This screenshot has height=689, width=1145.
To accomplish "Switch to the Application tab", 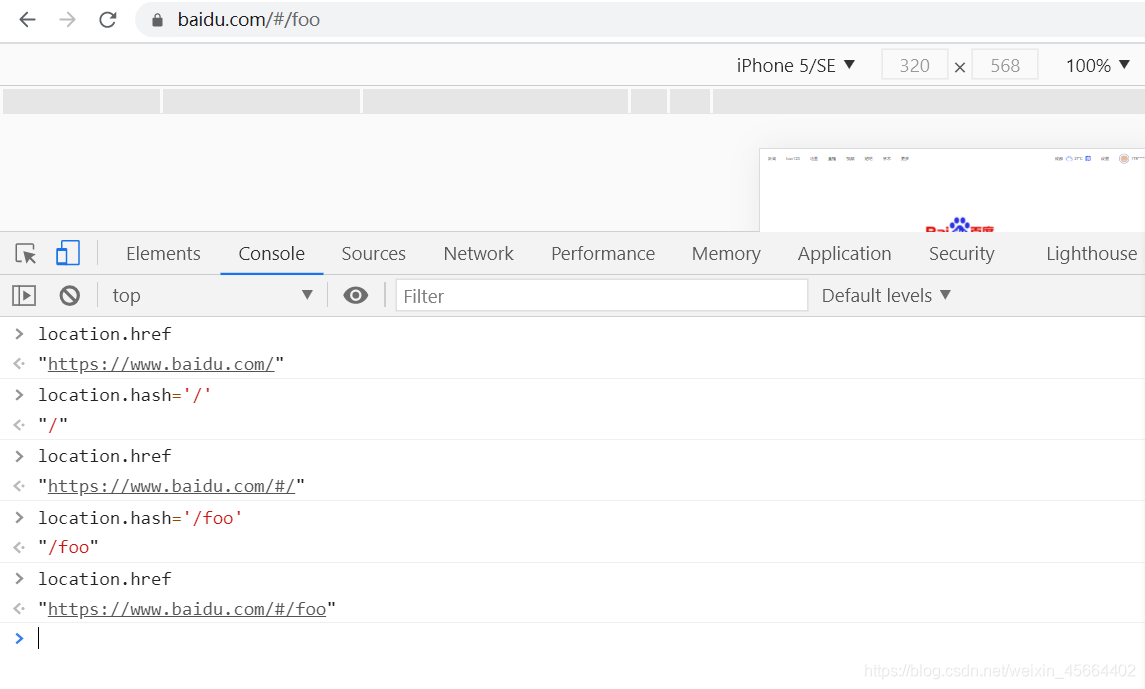I will click(x=844, y=253).
